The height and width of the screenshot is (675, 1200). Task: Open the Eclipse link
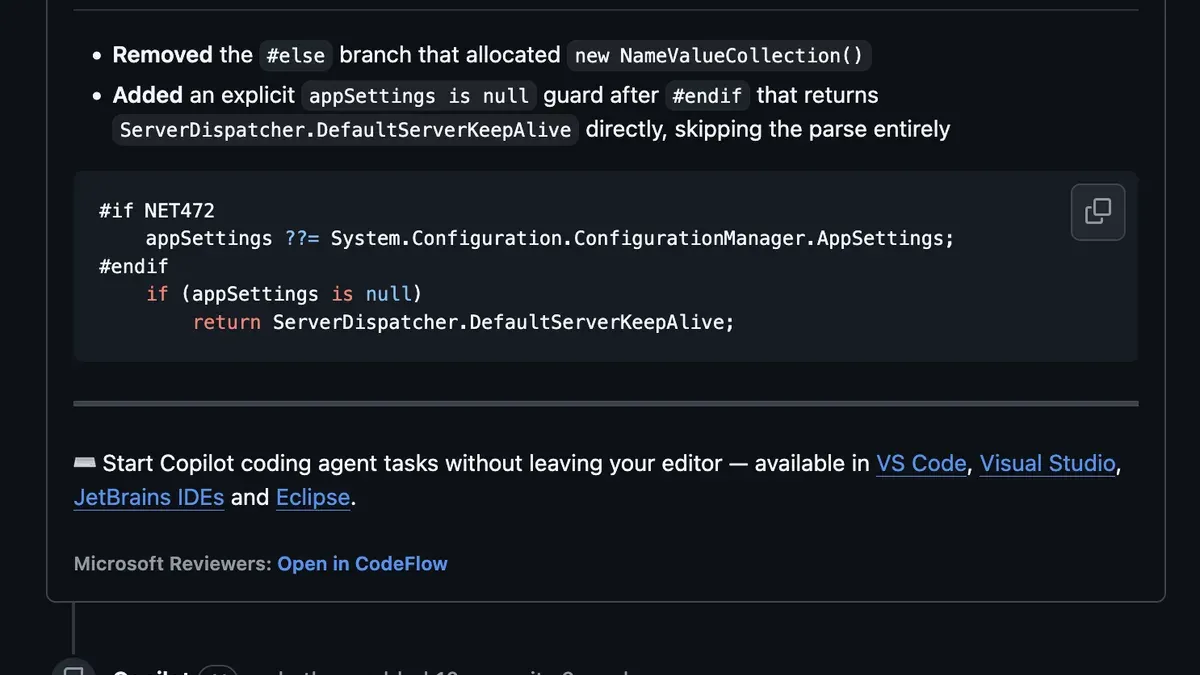click(x=313, y=497)
